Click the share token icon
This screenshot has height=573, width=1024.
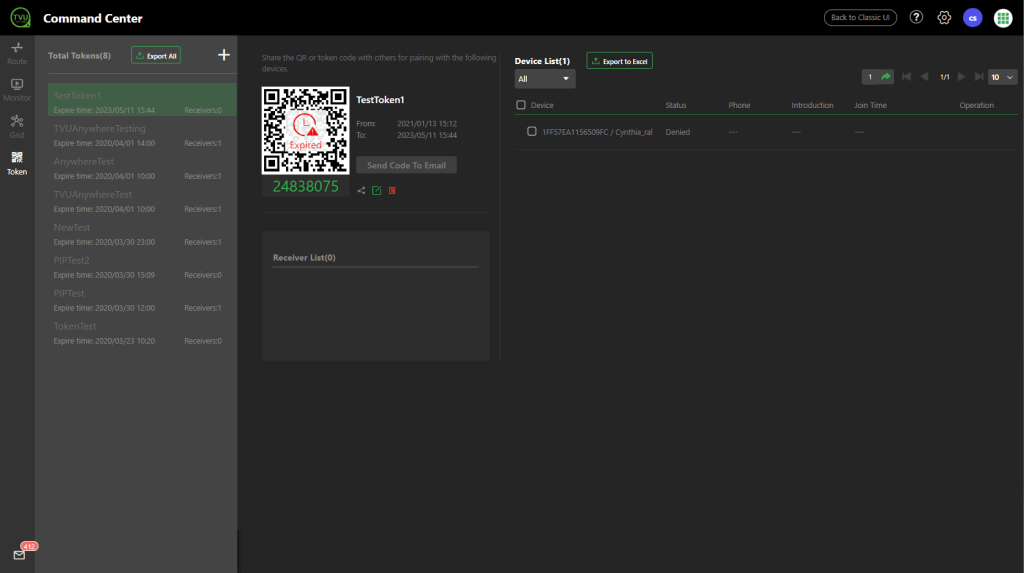pos(361,190)
